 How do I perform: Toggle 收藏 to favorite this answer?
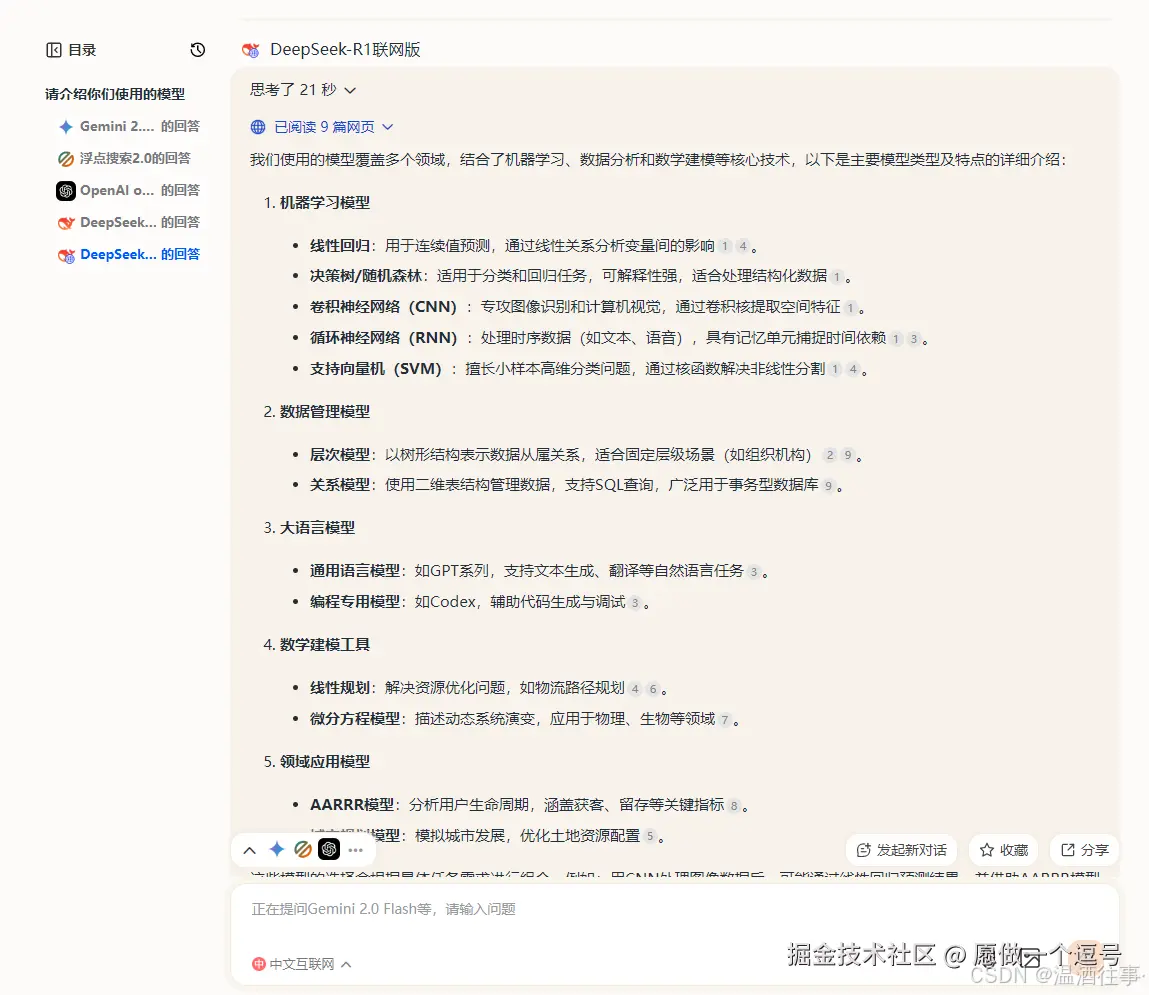(1003, 849)
